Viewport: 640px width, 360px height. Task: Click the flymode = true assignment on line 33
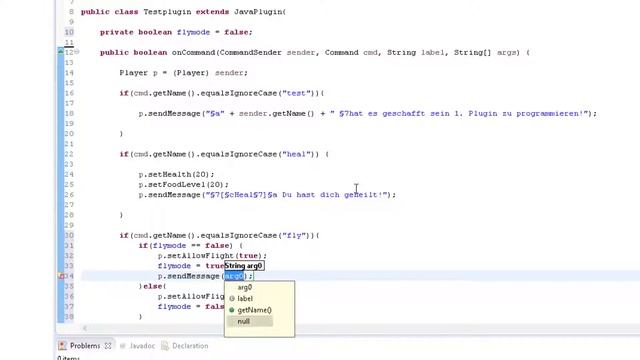[x=191, y=266]
